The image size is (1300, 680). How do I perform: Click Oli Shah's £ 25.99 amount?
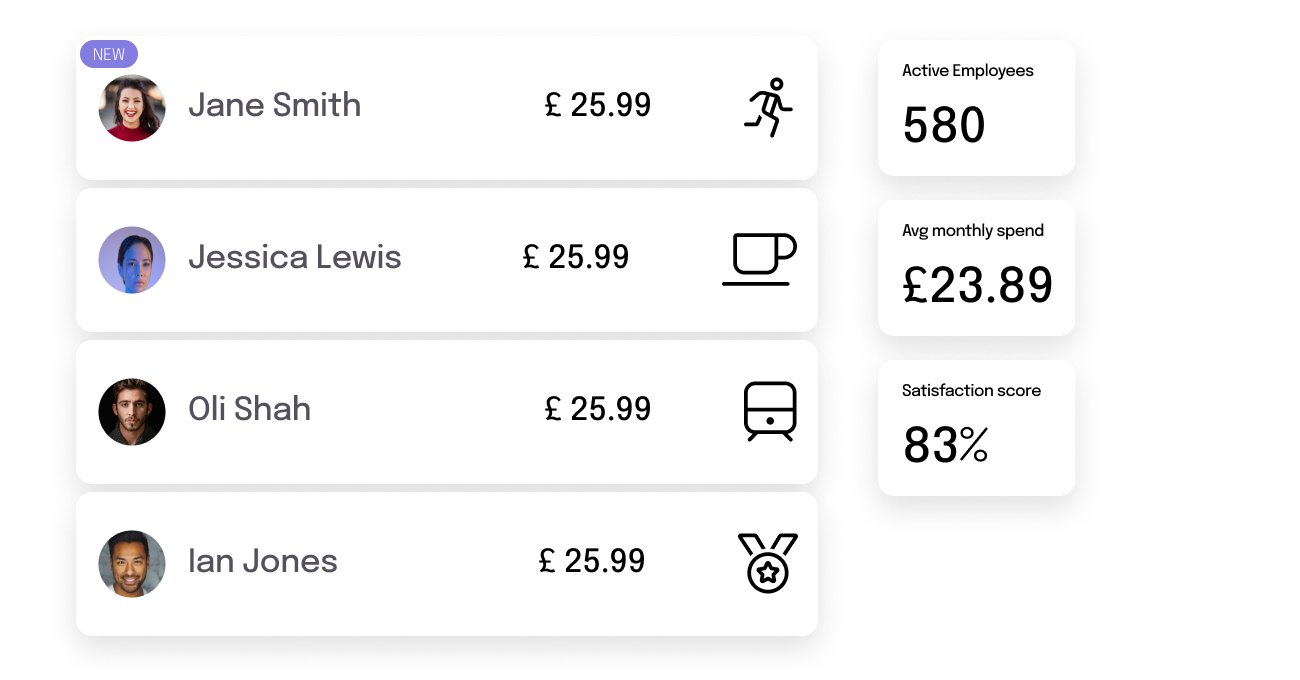click(x=598, y=409)
